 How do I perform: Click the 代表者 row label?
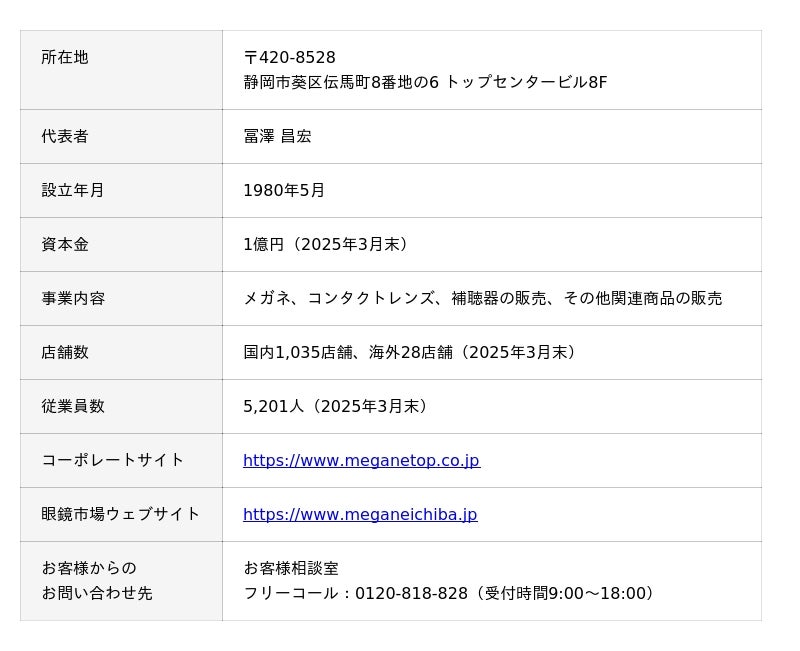tap(65, 136)
